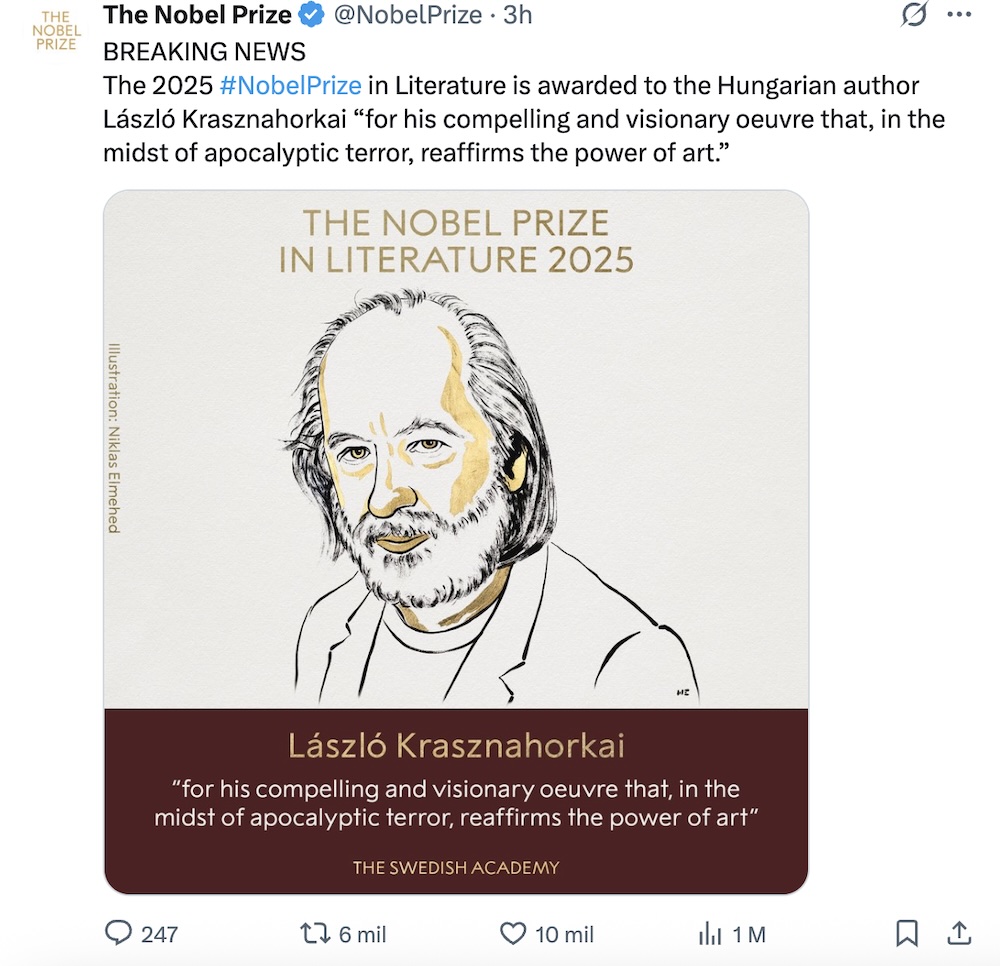View post analytics via the views icon
This screenshot has height=966, width=1000.
pos(710,934)
